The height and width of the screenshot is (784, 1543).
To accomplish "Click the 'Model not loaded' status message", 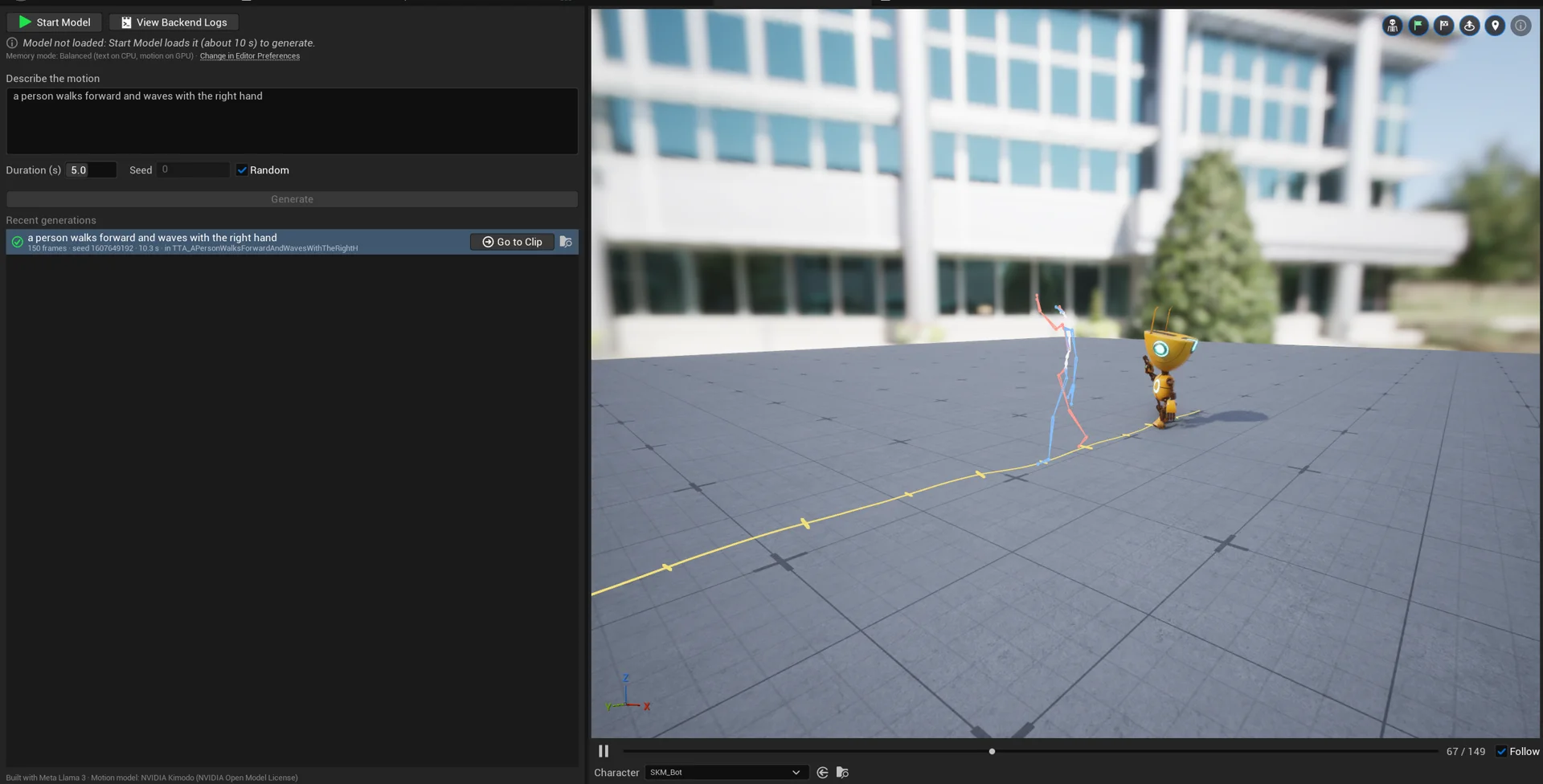I will pos(169,43).
